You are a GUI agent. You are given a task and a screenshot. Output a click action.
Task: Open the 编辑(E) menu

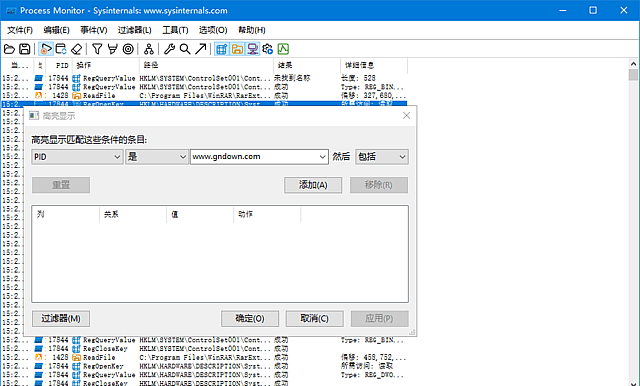pos(56,30)
